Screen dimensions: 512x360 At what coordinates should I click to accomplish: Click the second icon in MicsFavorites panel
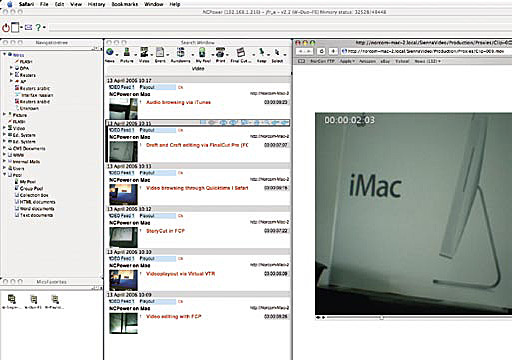tap(34, 299)
